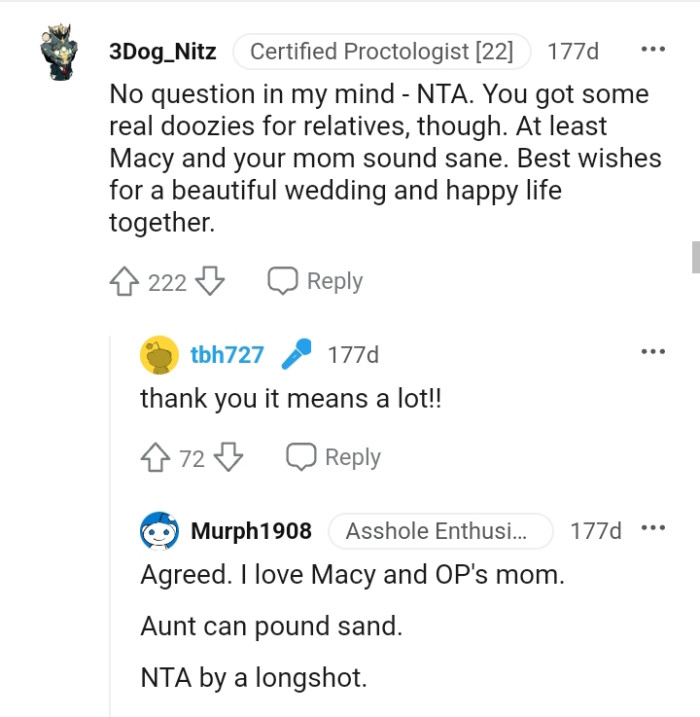Click the 177d timestamp on 3Dog_Nitz's comment
The height and width of the screenshot is (717, 700).
click(x=573, y=52)
